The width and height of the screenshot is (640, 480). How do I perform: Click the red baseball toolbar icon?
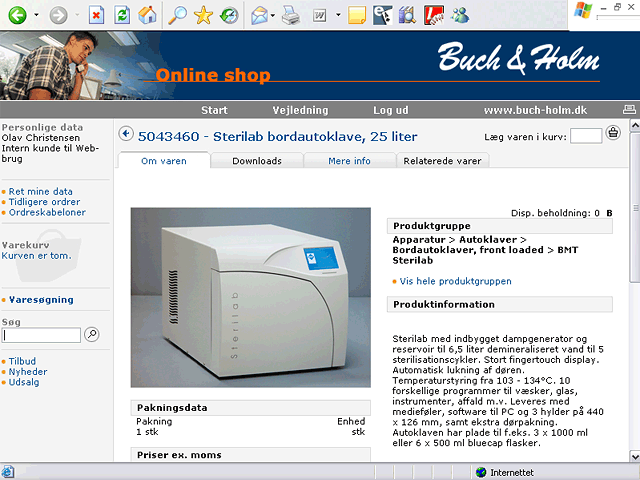434,15
